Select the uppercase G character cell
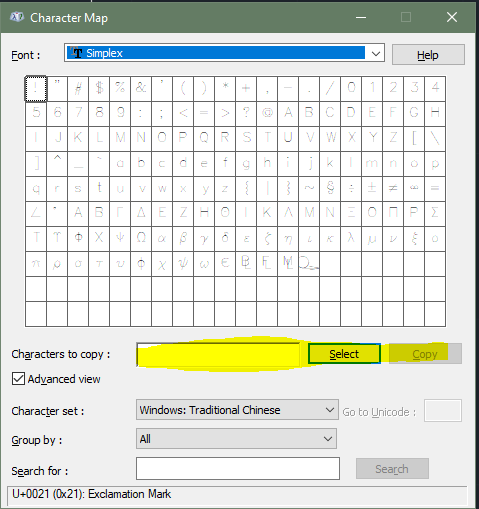The width and height of the screenshot is (479, 509). click(x=414, y=114)
